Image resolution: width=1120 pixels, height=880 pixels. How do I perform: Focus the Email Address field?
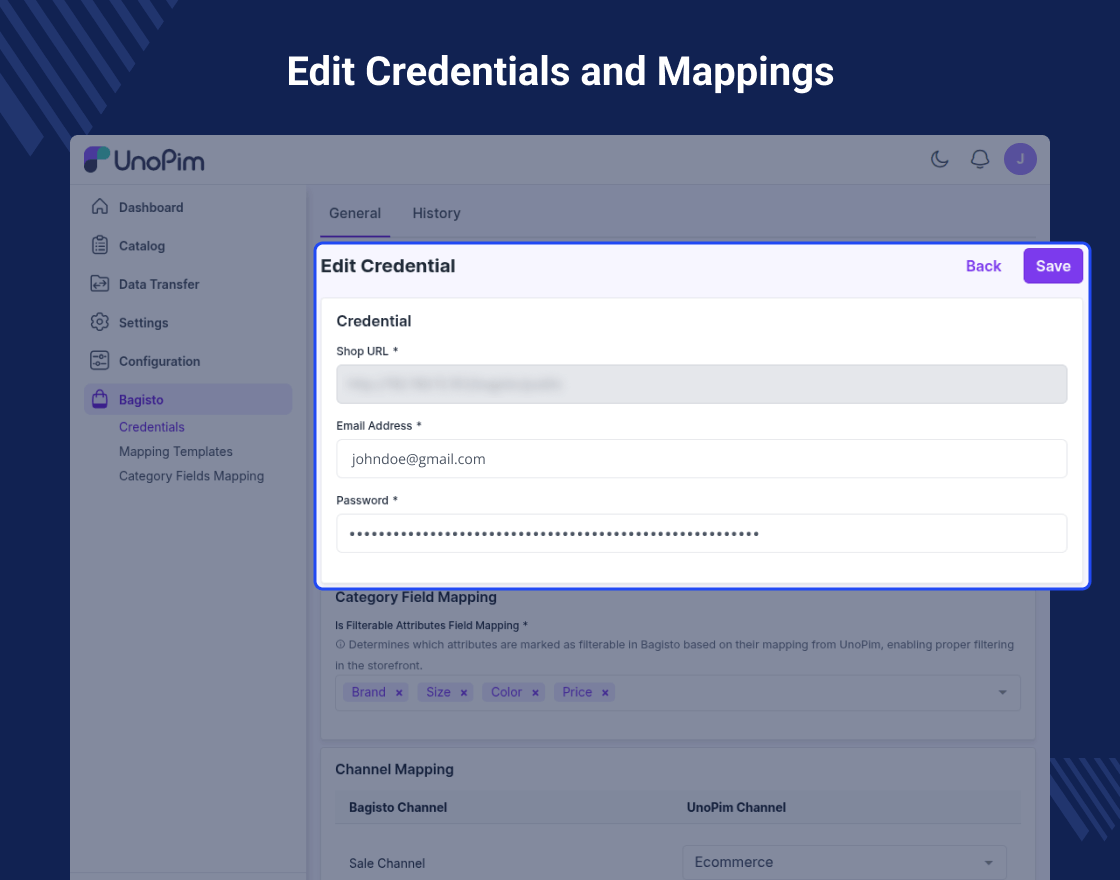pyautogui.click(x=701, y=459)
